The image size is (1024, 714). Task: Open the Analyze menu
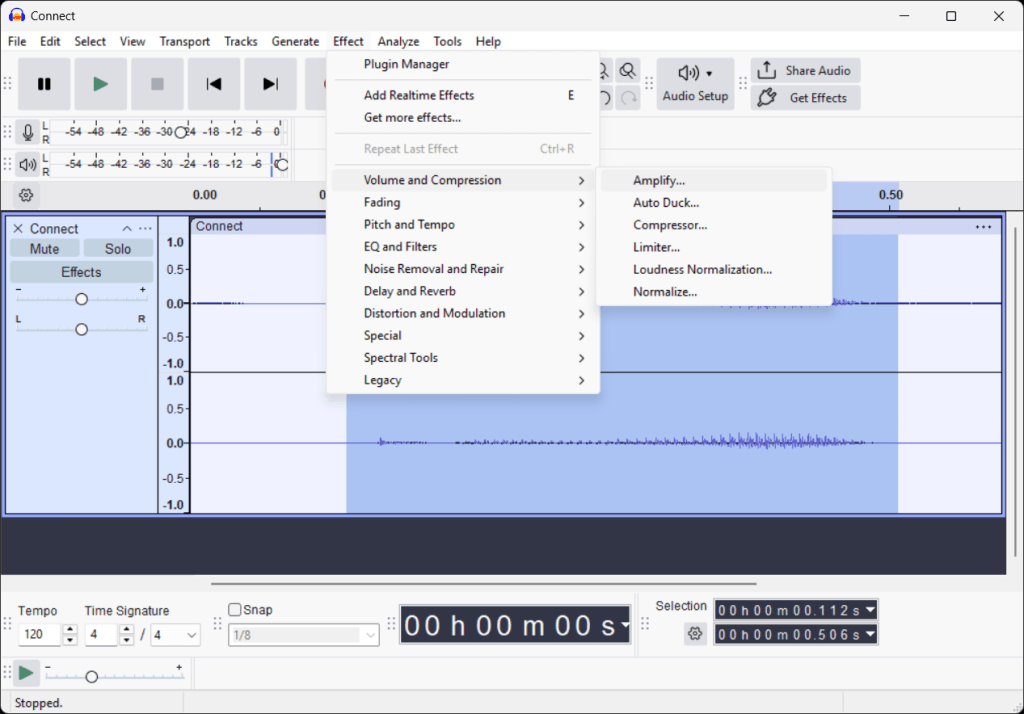tap(398, 41)
